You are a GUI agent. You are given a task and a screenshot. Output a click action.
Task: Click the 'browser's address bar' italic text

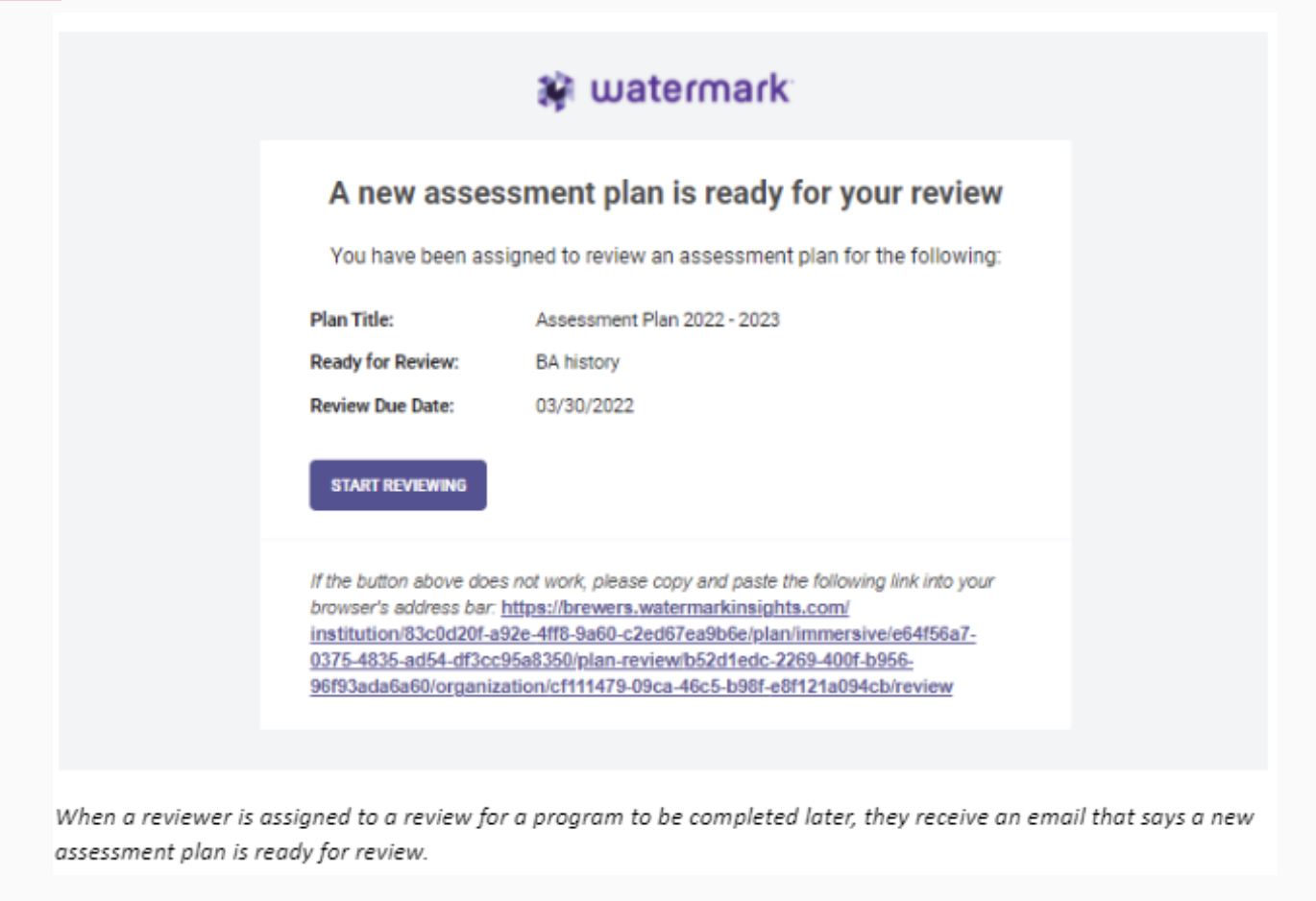pos(402,608)
